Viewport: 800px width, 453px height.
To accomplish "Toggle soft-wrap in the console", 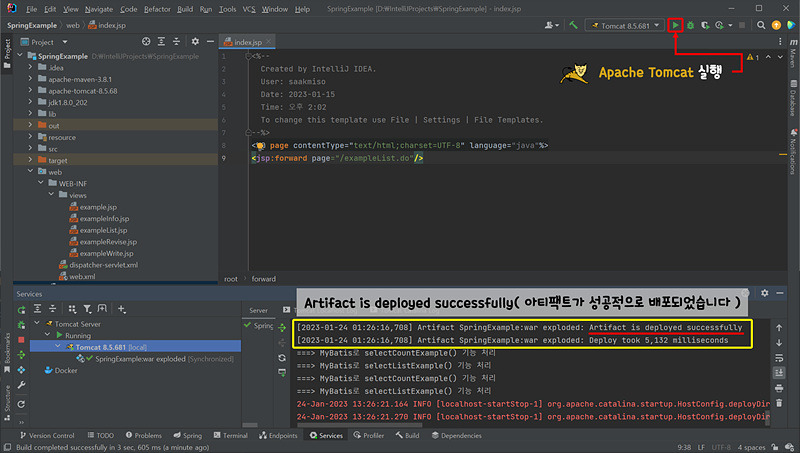I will (779, 358).
